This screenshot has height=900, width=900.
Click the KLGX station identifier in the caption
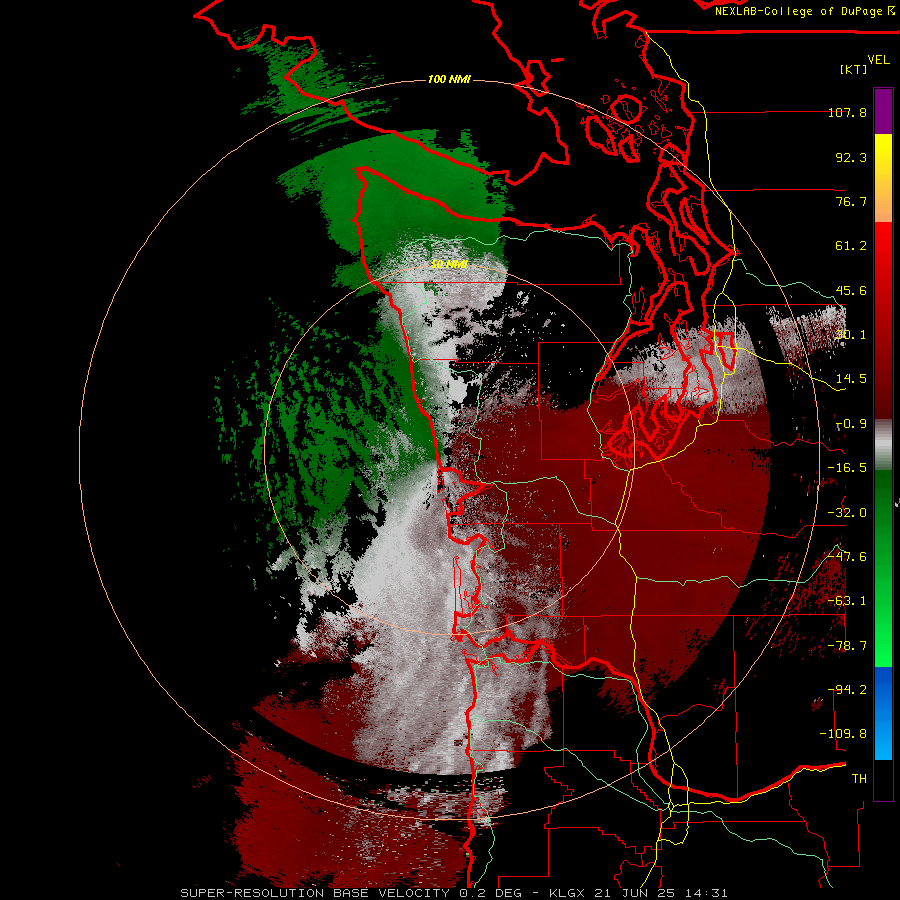(x=567, y=893)
